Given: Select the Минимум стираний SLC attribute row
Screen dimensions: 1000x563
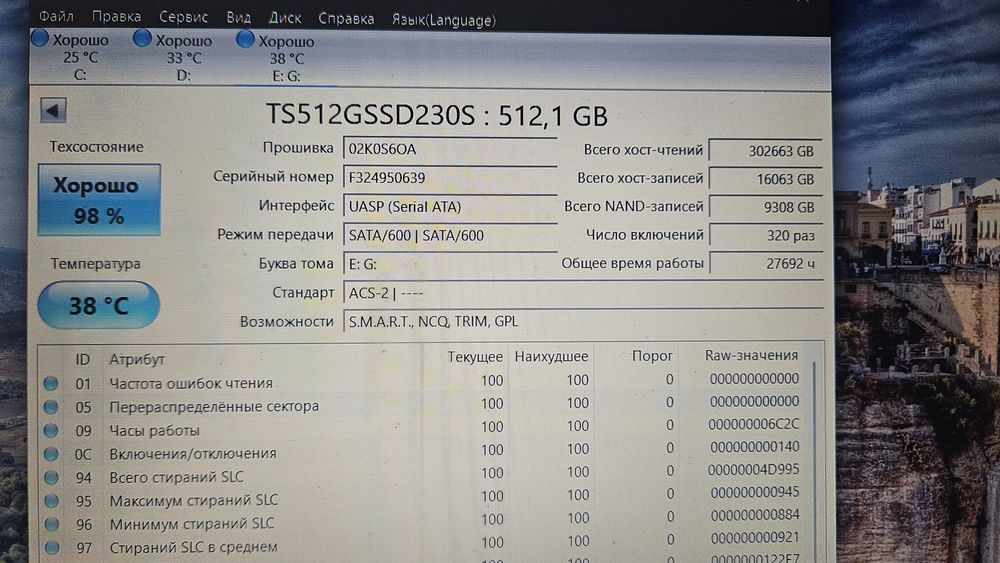Looking at the screenshot, I should coord(424,520).
